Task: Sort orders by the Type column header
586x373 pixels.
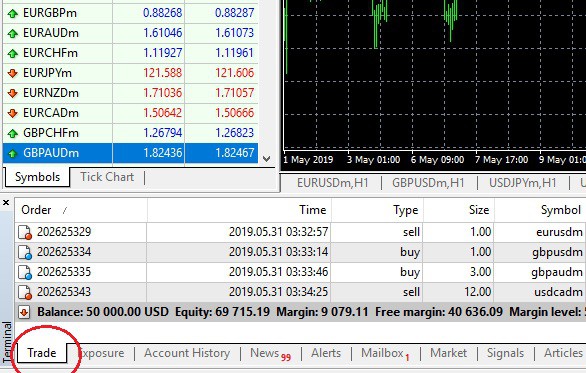Action: 377,210
